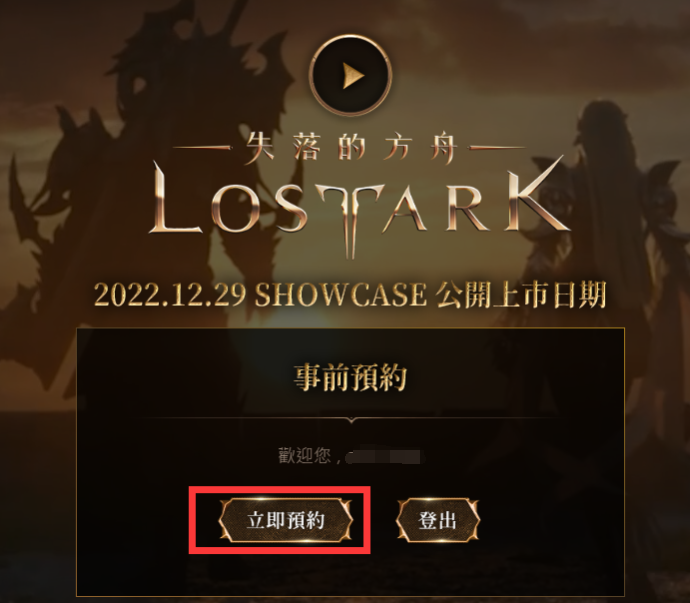Viewport: 690px width, 603px height.
Task: Click the blurred username after 歡迎您
Action: [385, 457]
